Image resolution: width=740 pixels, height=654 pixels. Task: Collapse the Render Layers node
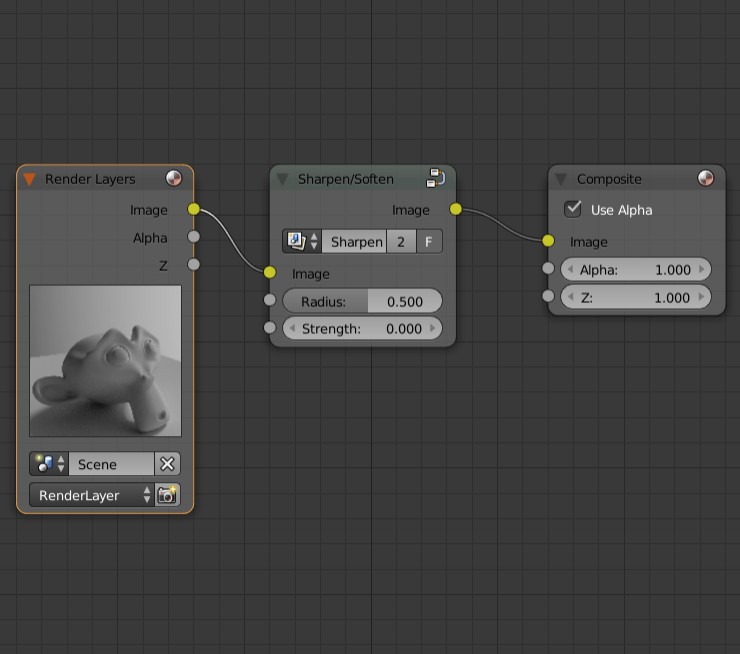[30, 179]
